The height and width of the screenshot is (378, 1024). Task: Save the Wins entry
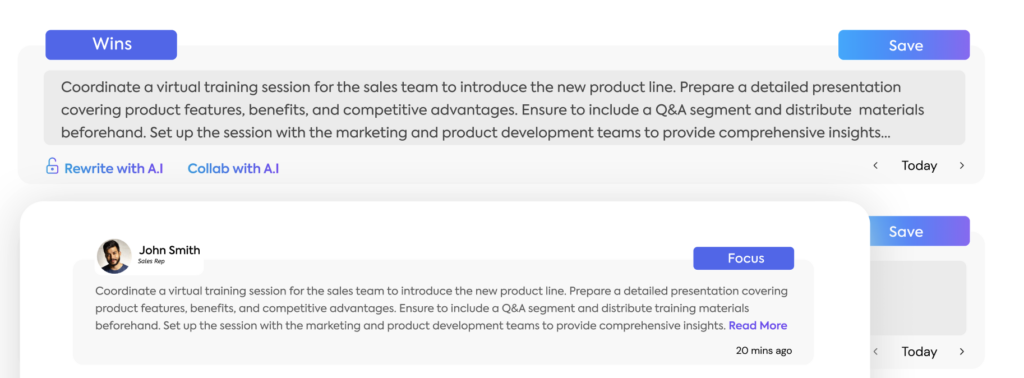[904, 45]
